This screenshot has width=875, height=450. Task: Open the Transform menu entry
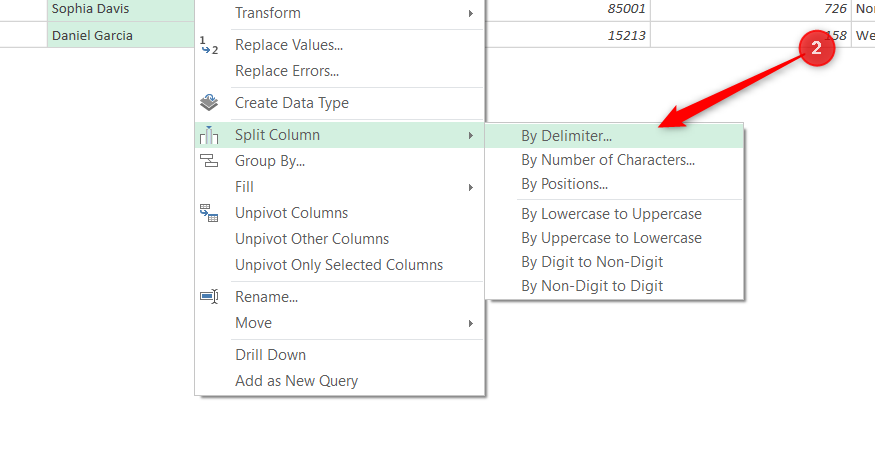point(339,13)
